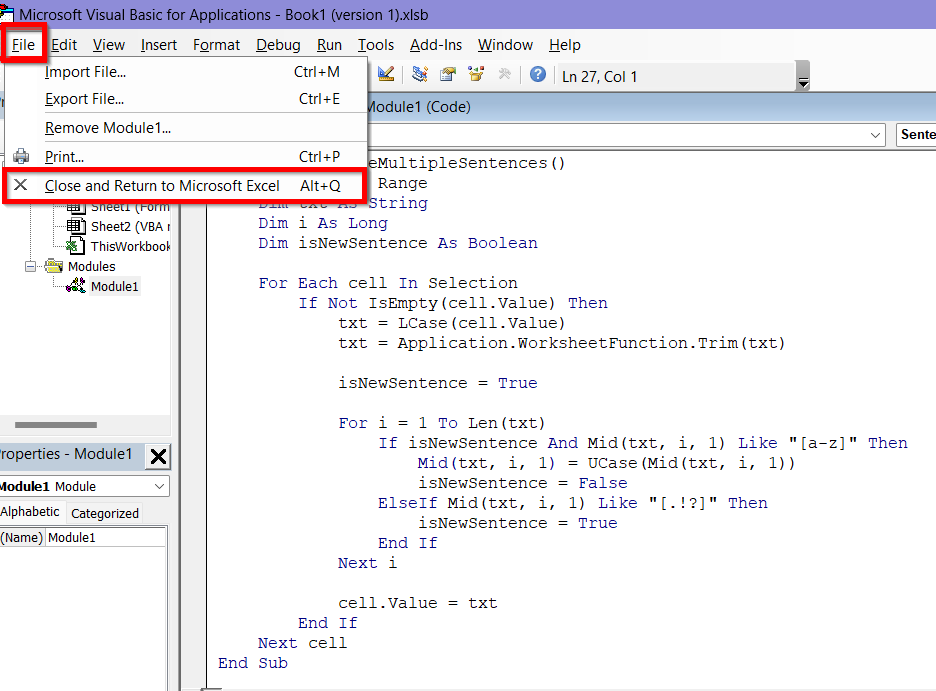The image size is (936, 691).
Task: Select Remove Module1 menu entry
Action: pyautogui.click(x=185, y=128)
